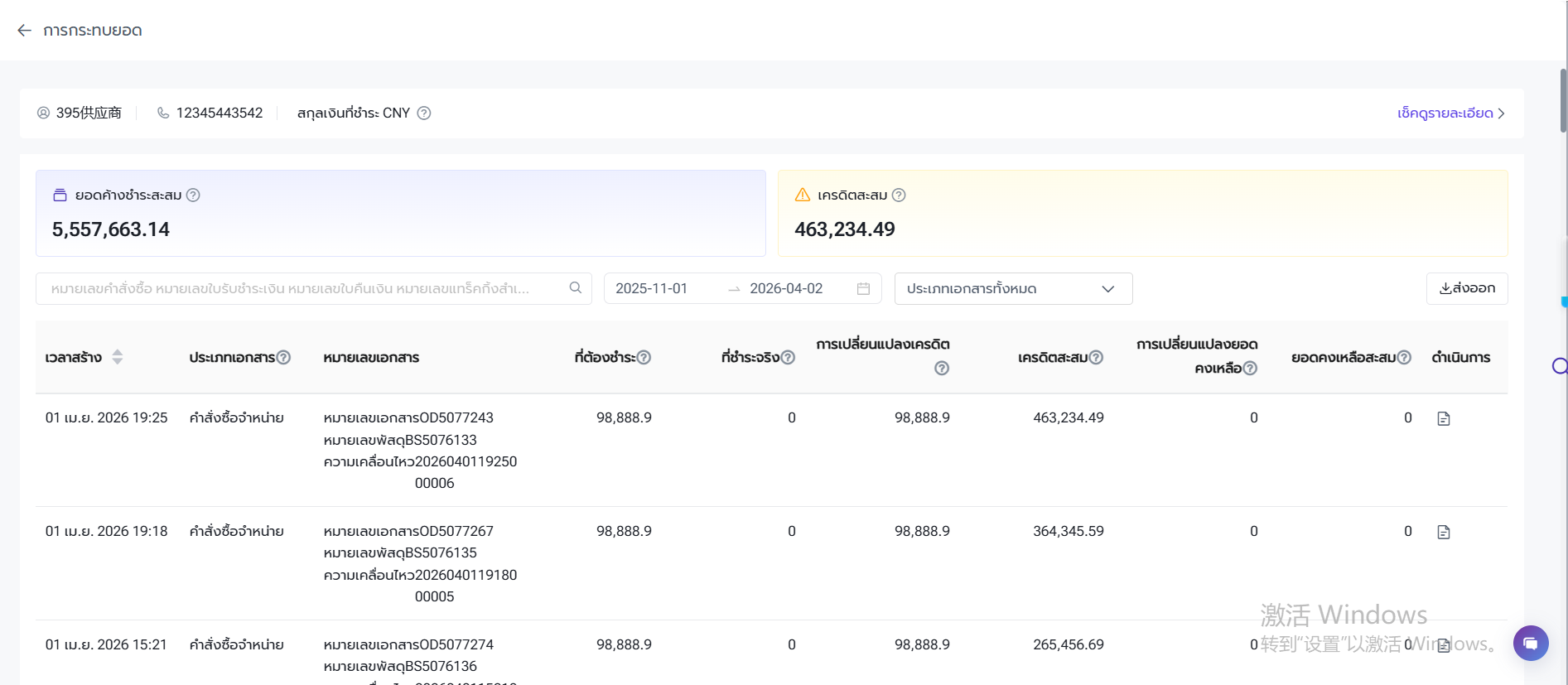Toggle sort order on เวลาสร้าง column
1568x685 pixels.
[118, 357]
